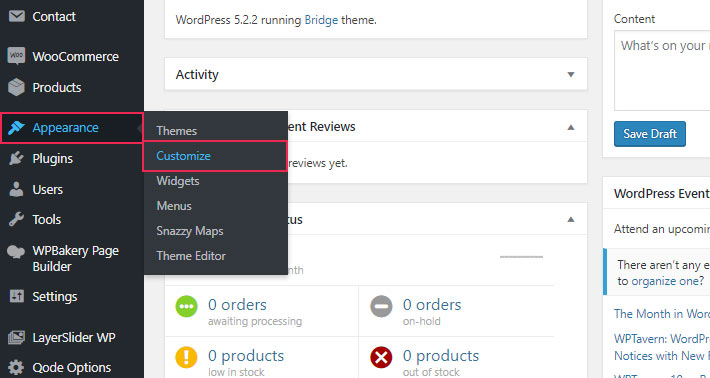Open Themes in Appearance submenu

coord(177,131)
